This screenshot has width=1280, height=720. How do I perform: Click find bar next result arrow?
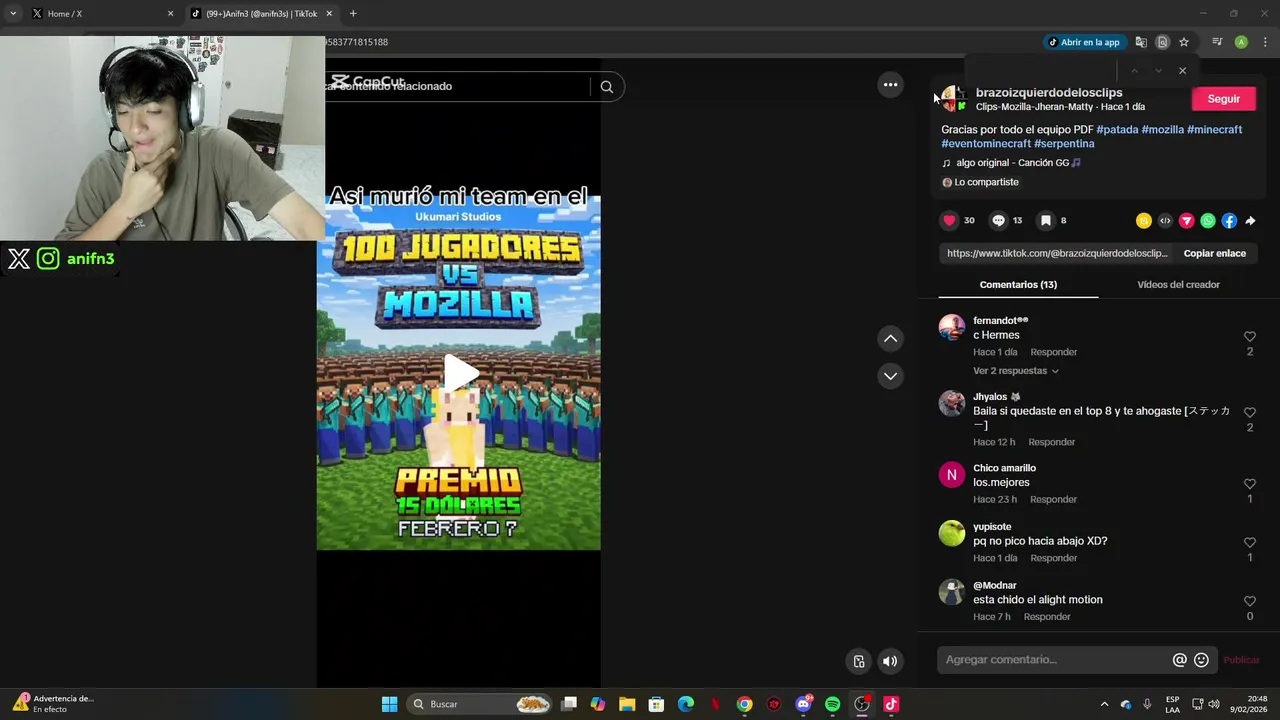1158,71
